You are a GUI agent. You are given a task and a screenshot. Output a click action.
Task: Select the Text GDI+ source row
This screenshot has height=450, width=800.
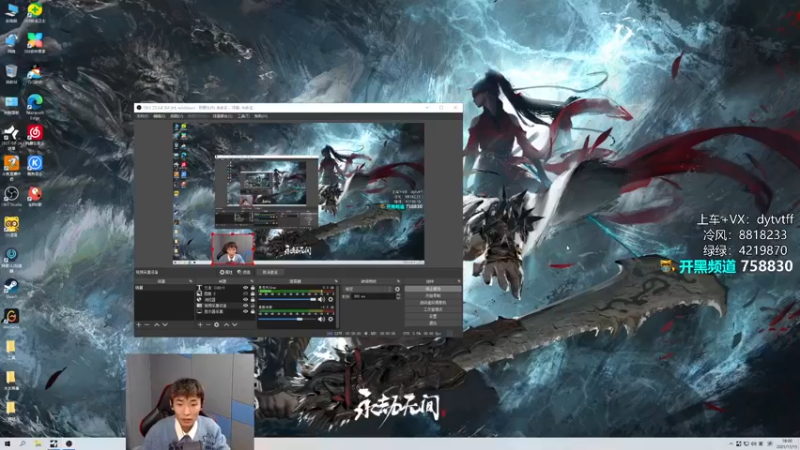[226, 287]
